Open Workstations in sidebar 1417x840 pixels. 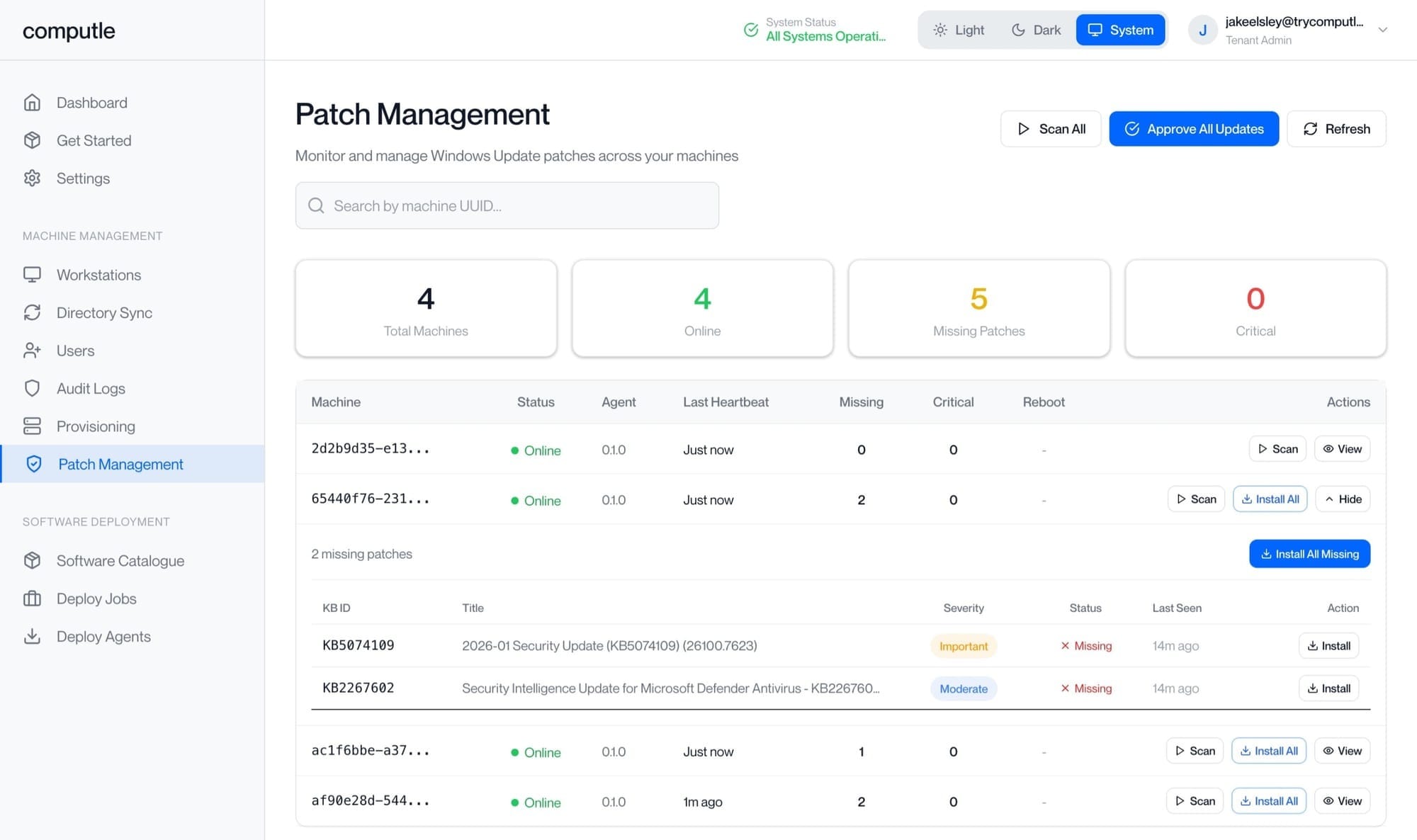pos(98,275)
